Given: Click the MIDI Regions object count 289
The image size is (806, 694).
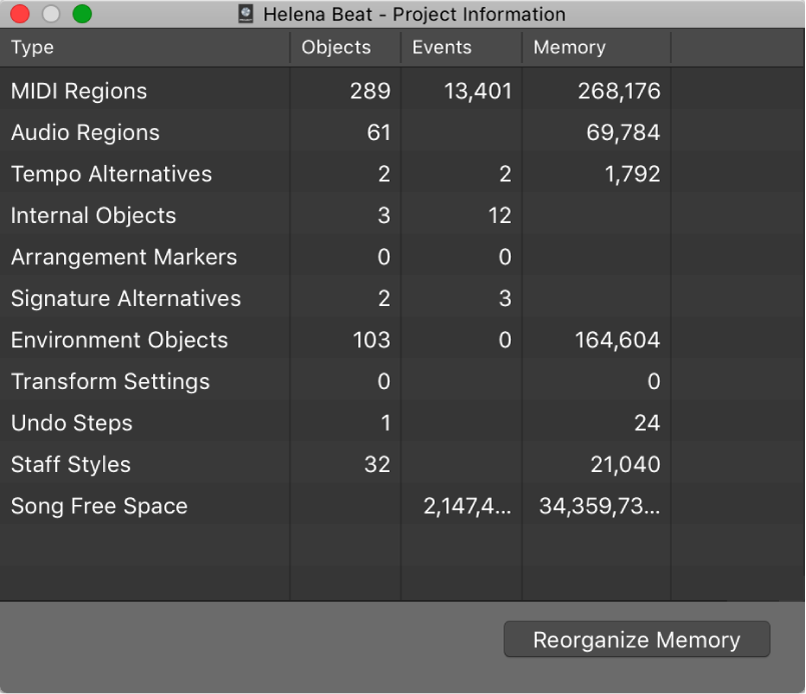Looking at the screenshot, I should [370, 91].
